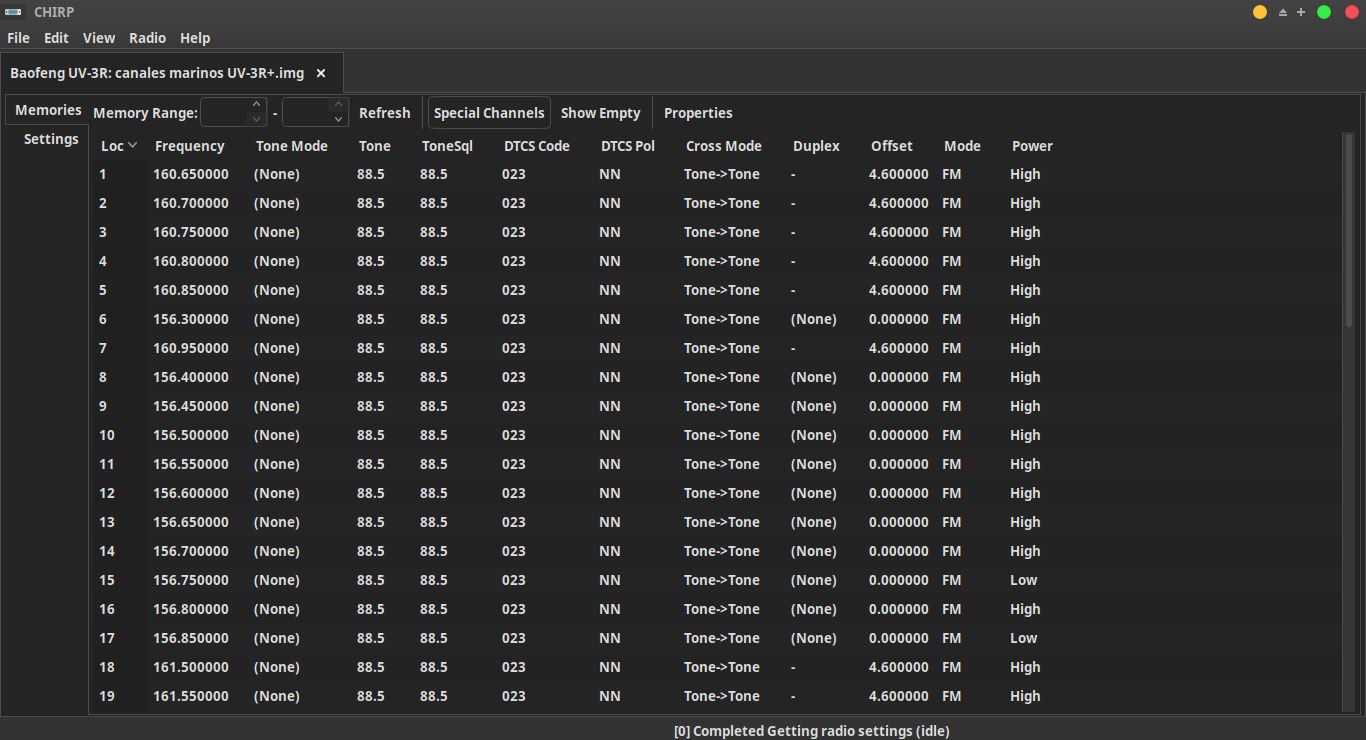This screenshot has height=740, width=1366.
Task: Click the Cross Mode column header
Action: tap(724, 146)
